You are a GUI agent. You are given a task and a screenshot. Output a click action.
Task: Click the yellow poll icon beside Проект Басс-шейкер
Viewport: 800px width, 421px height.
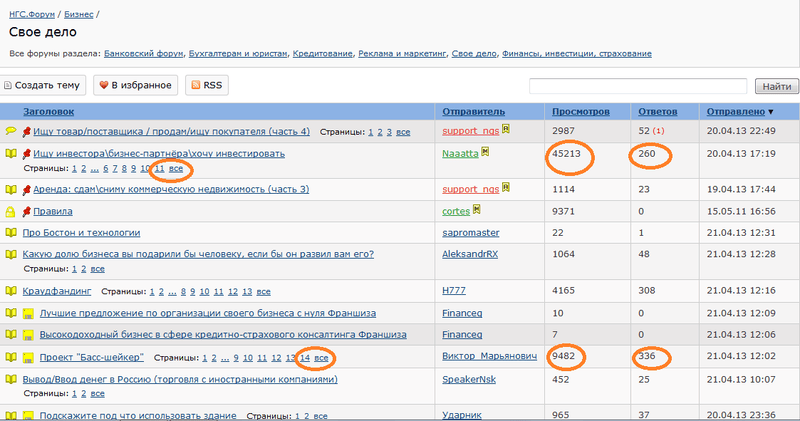click(29, 358)
